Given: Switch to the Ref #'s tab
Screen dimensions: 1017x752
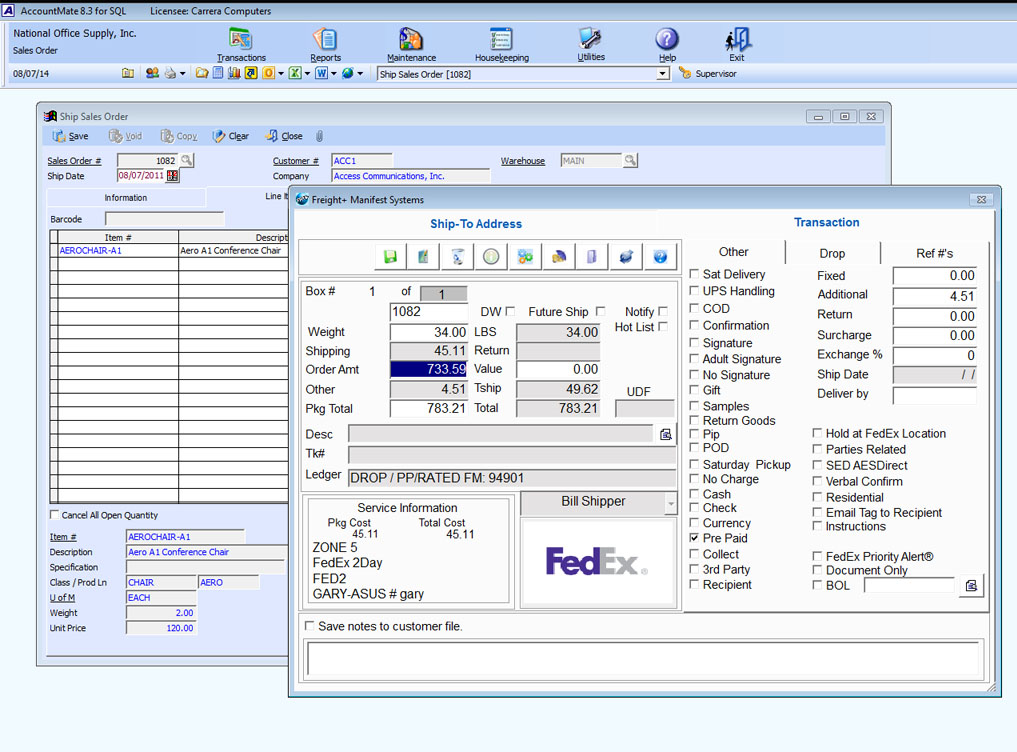Looking at the screenshot, I should [935, 254].
